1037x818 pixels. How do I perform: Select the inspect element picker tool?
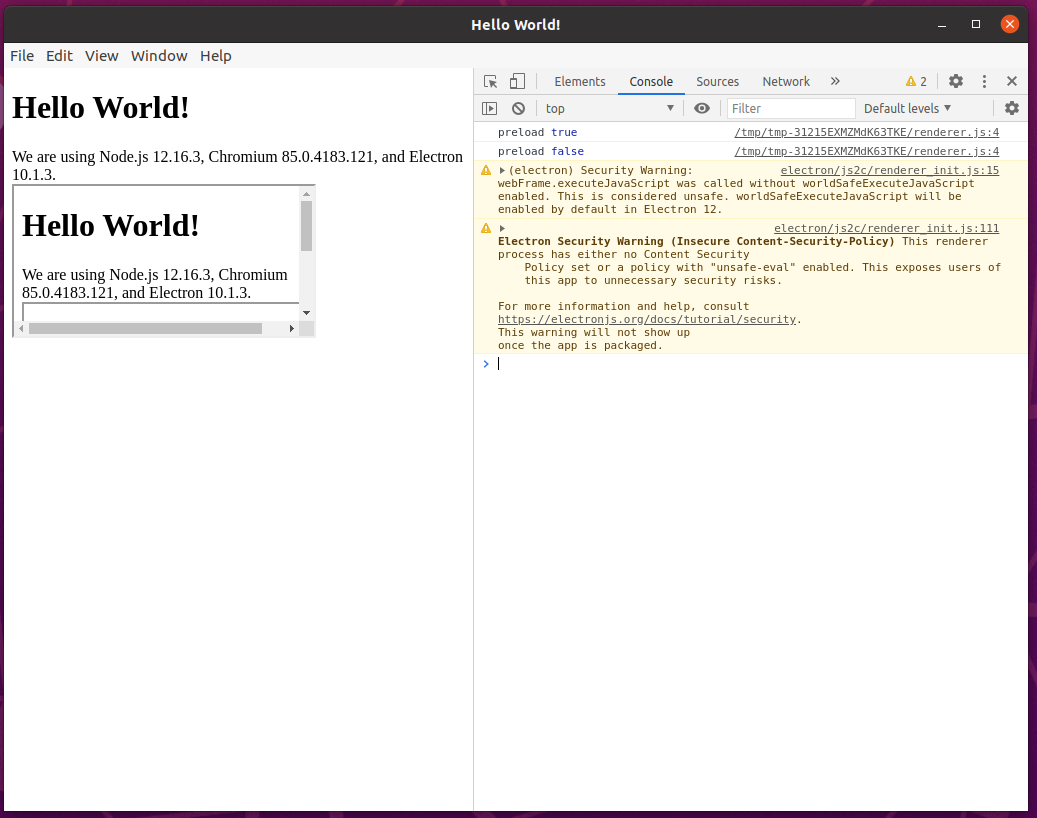[x=489, y=81]
